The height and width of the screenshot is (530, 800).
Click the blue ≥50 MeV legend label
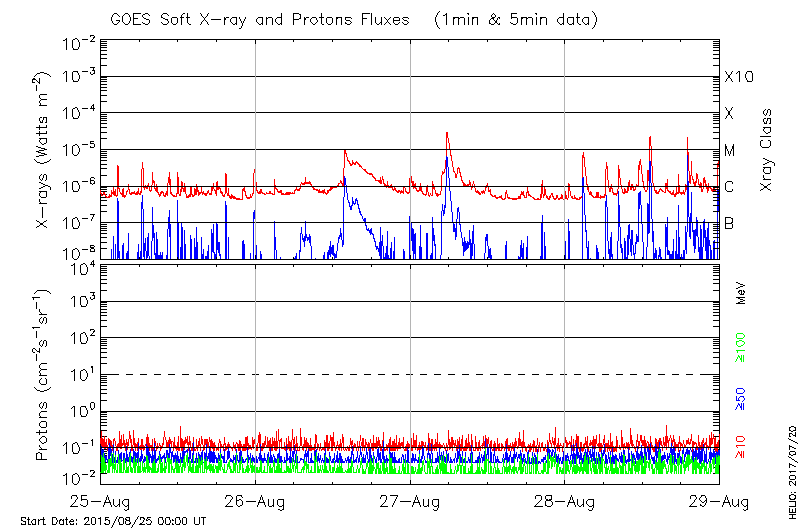[x=741, y=399]
